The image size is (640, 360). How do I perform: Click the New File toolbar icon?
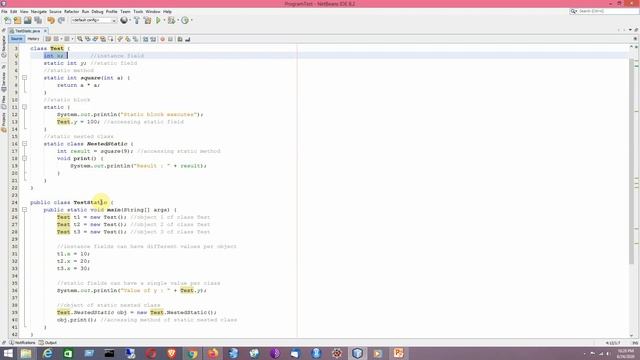click(7, 20)
